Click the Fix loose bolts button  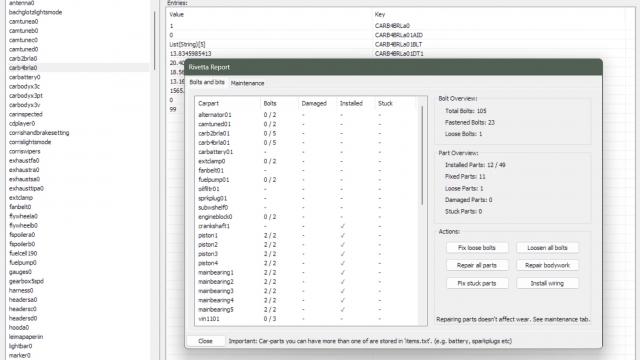coord(477,248)
